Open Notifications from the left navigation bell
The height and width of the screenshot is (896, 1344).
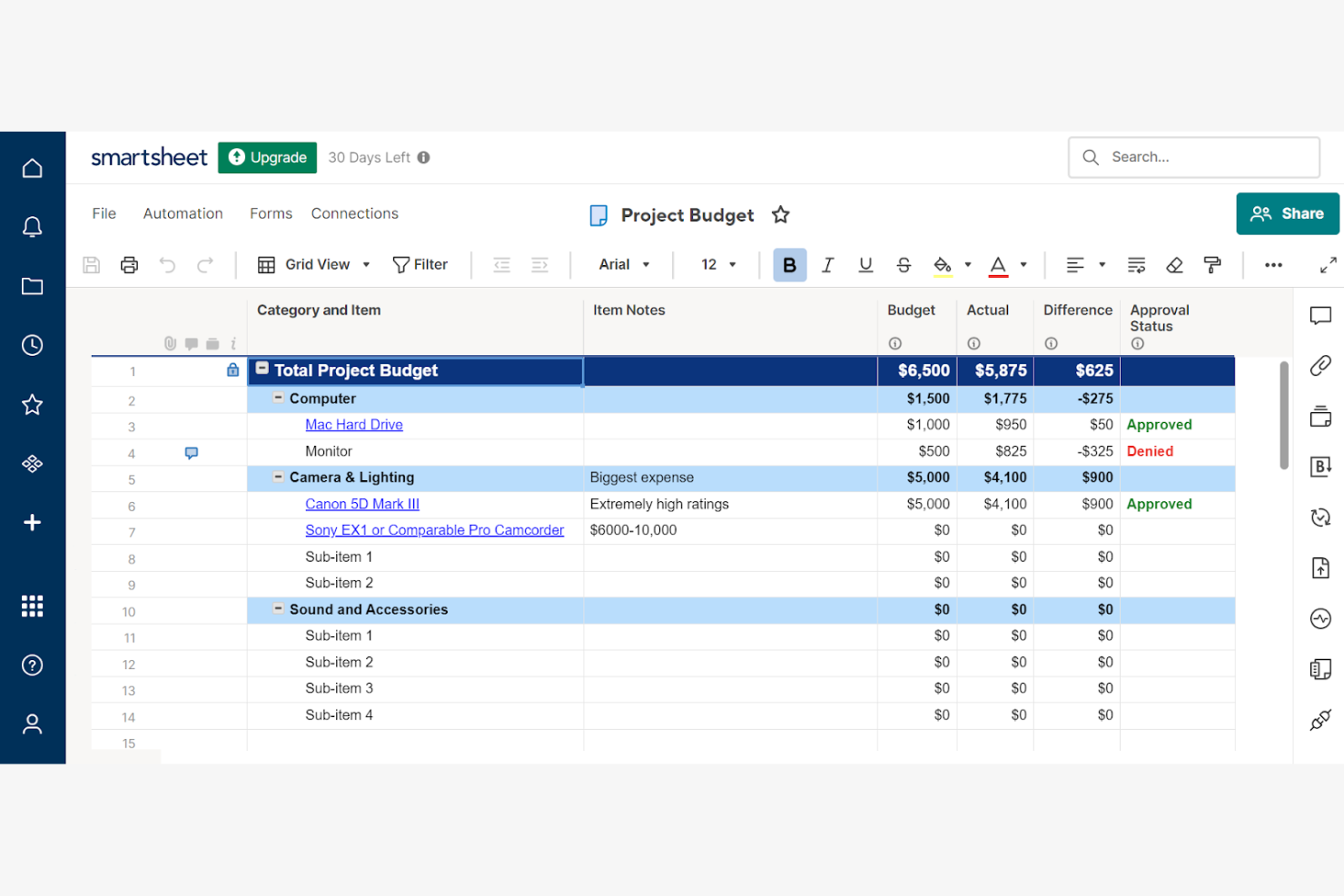point(32,226)
